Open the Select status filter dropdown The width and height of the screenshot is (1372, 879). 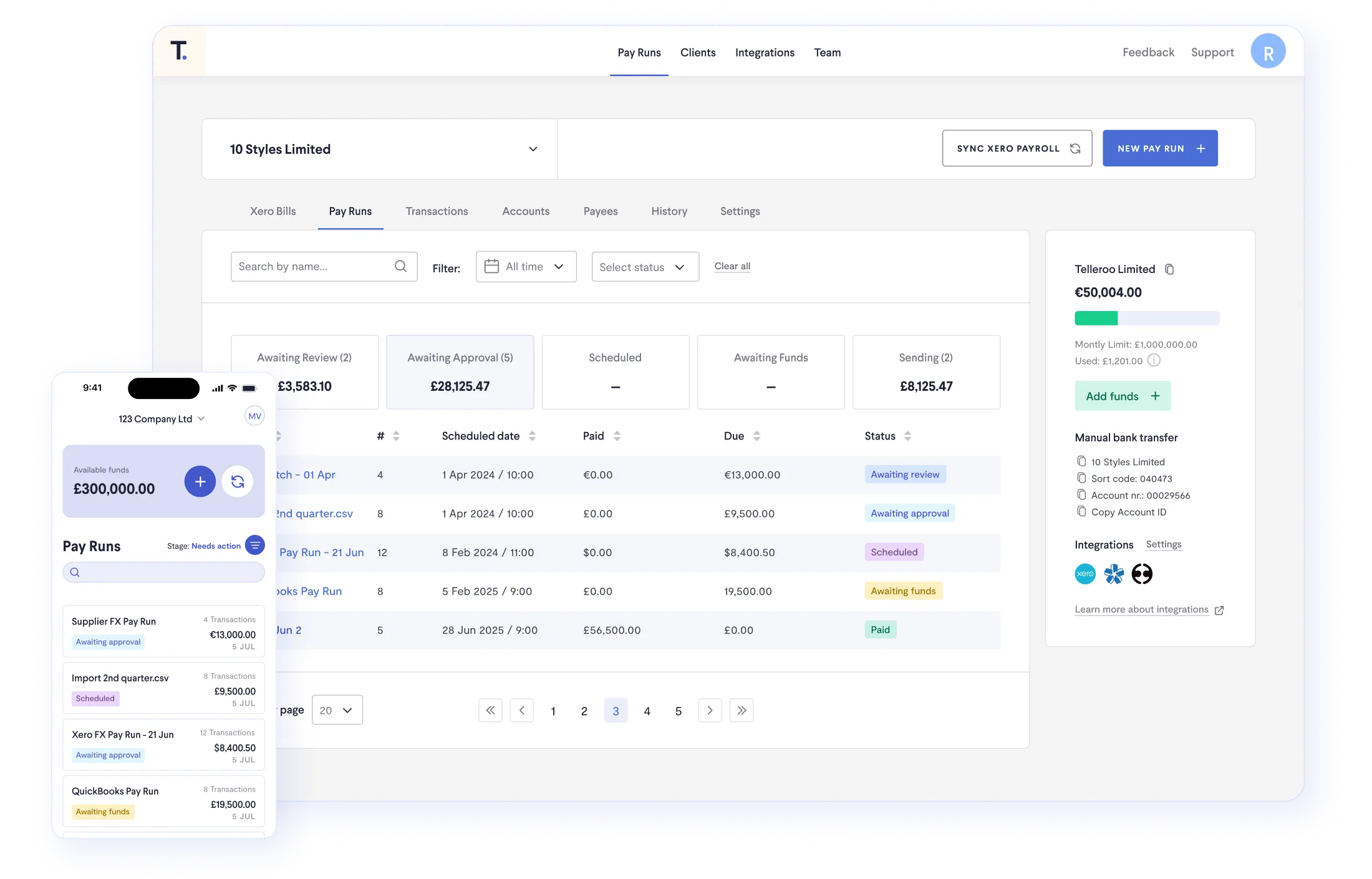point(645,267)
